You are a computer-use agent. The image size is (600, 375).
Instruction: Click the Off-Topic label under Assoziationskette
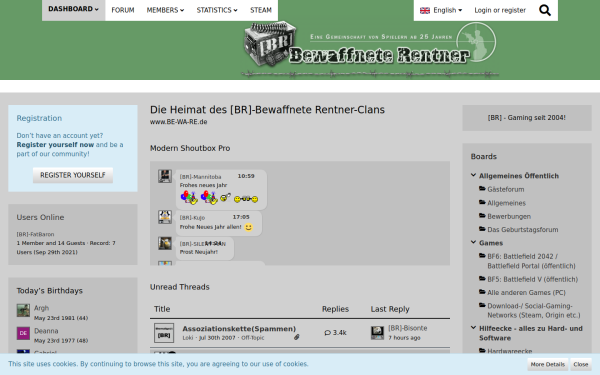pyautogui.click(x=253, y=338)
